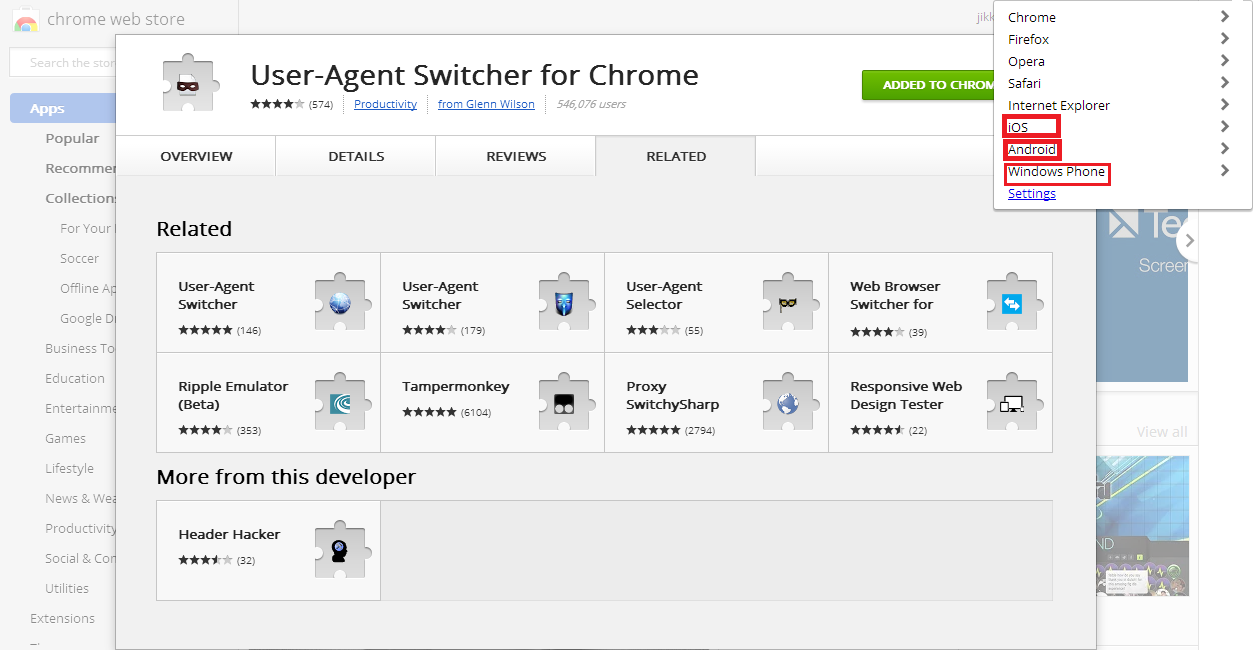Select Internet Explorer in the user-agent menu
The image size is (1253, 650).
[x=1058, y=105]
